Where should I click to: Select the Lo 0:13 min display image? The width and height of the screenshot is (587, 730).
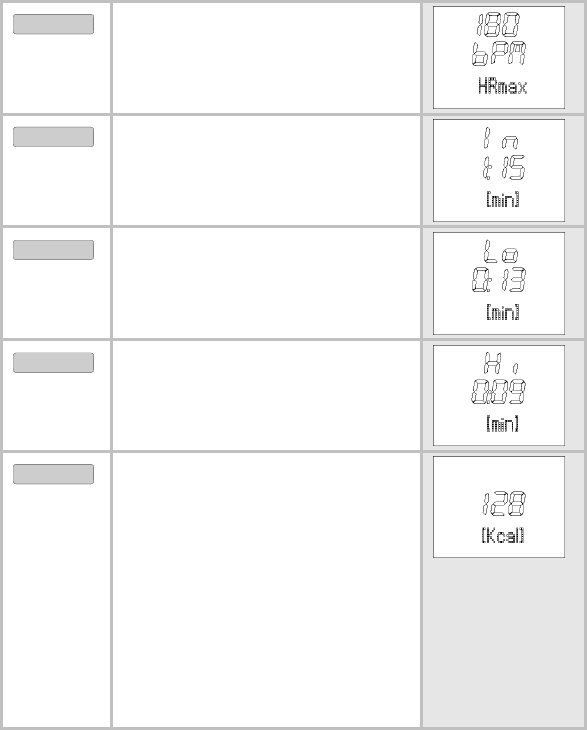point(499,283)
